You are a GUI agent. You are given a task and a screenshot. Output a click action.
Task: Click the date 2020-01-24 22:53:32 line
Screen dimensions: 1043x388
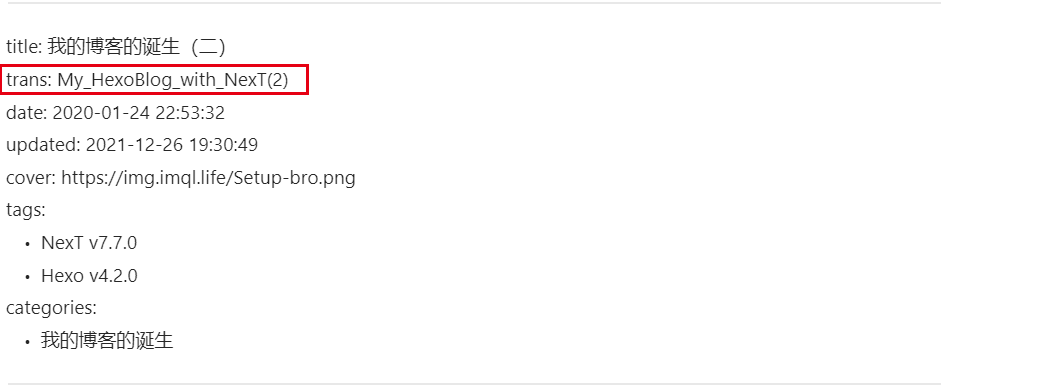(x=116, y=112)
